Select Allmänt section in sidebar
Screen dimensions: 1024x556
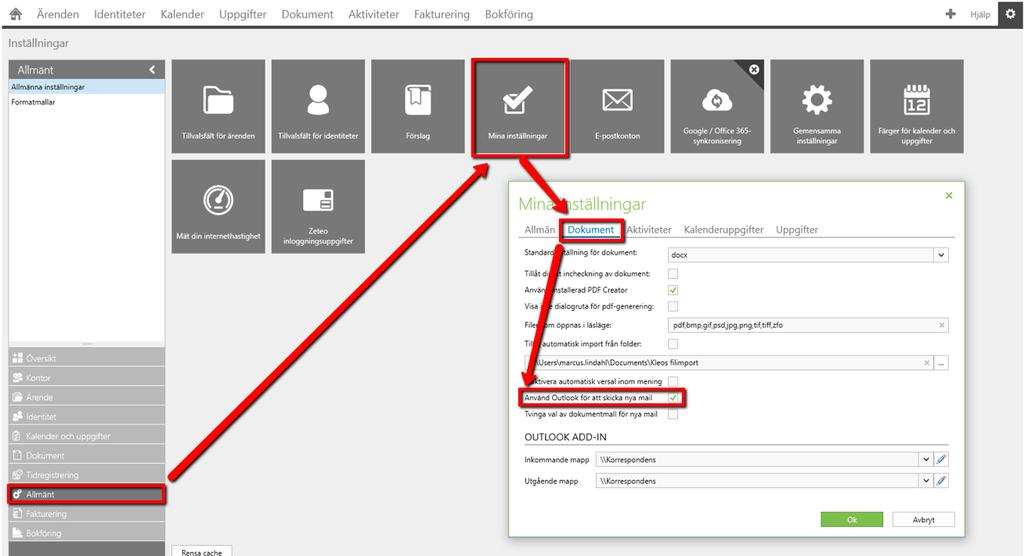(86, 495)
